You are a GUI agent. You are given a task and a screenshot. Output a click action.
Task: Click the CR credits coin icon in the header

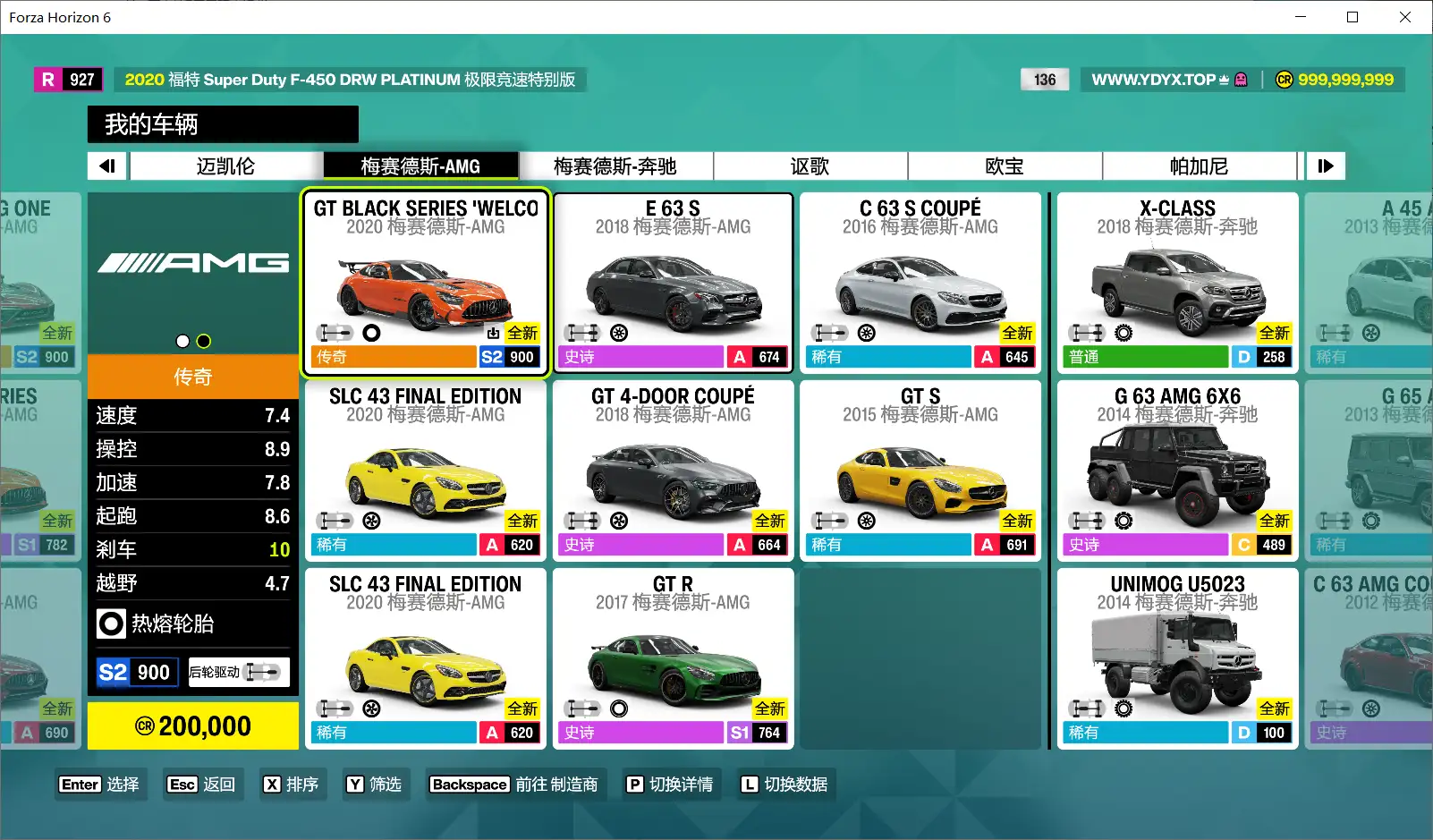click(1285, 80)
